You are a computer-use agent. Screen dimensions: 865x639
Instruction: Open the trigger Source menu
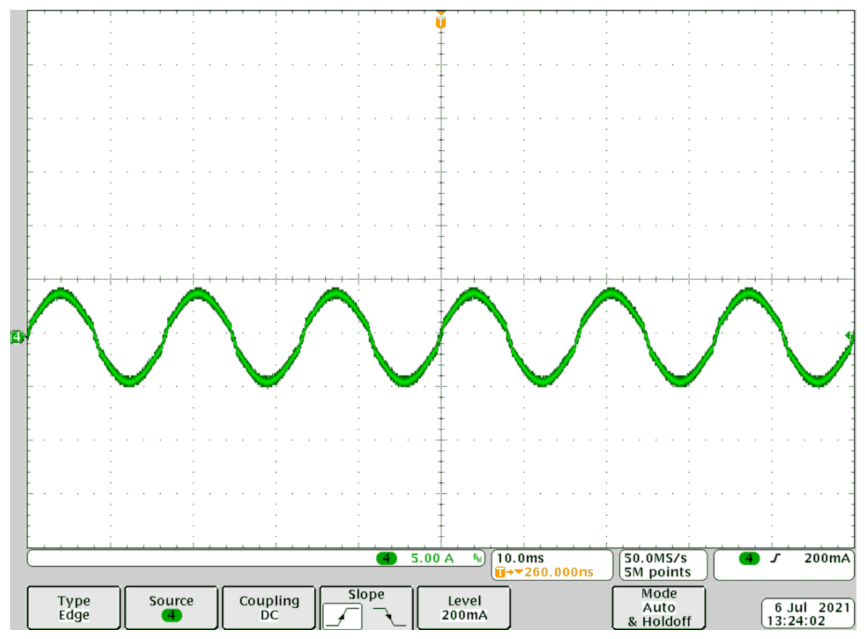[171, 608]
